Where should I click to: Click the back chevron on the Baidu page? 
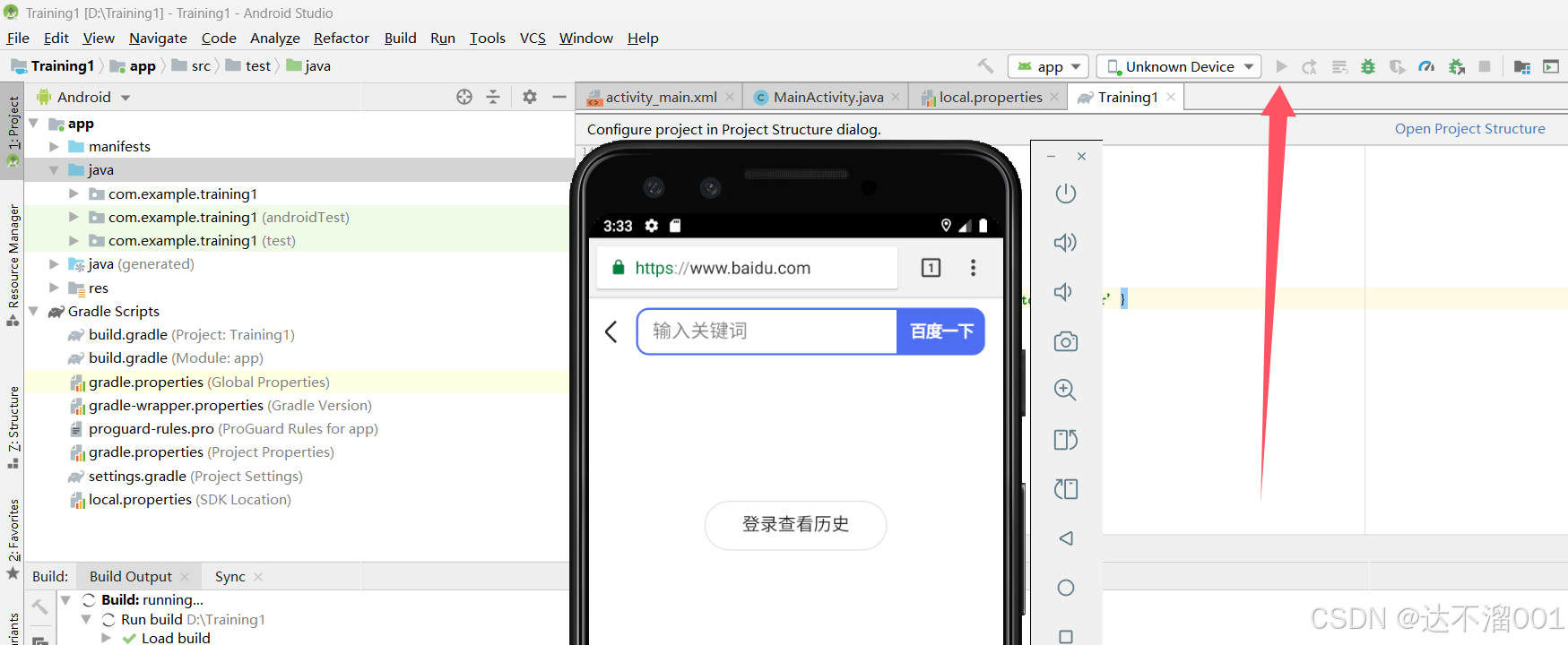point(611,331)
